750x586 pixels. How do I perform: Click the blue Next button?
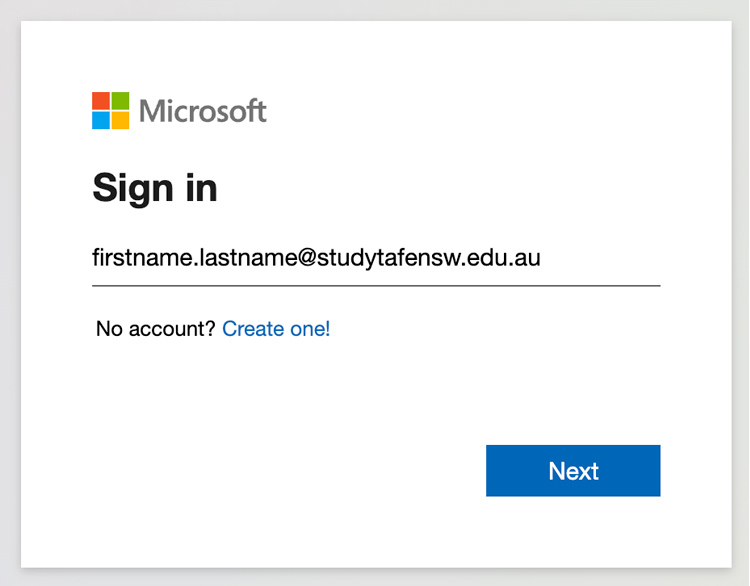pos(573,471)
